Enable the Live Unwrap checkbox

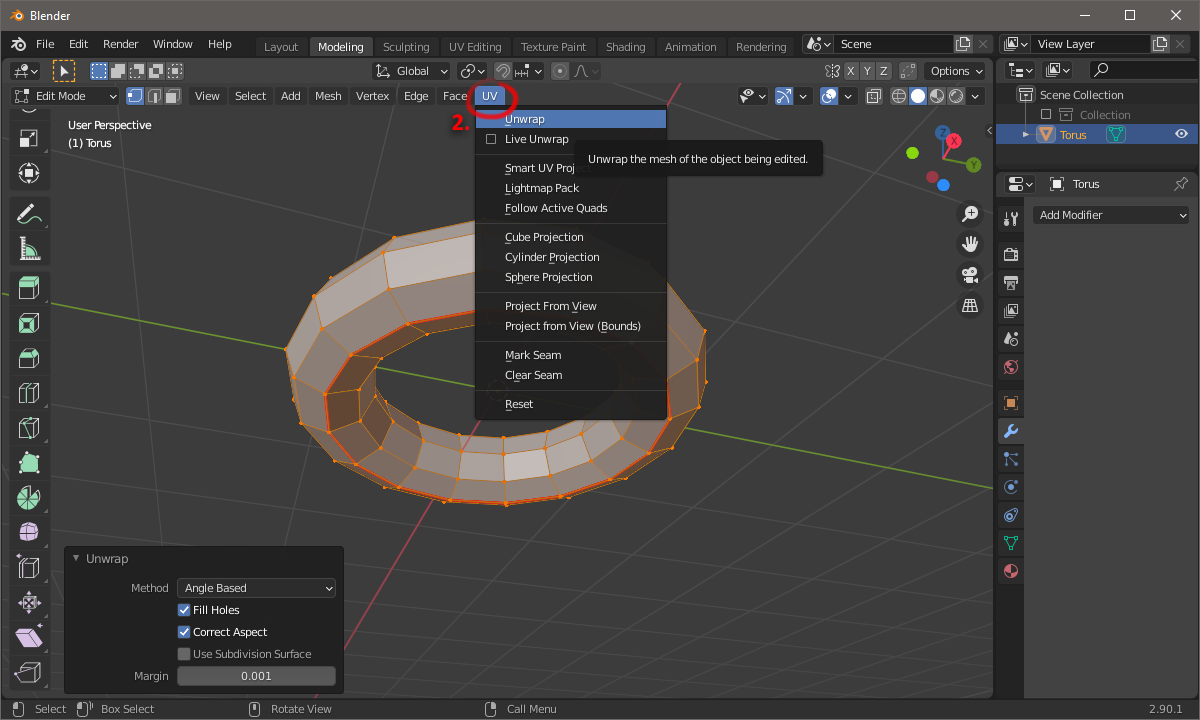pyautogui.click(x=491, y=139)
